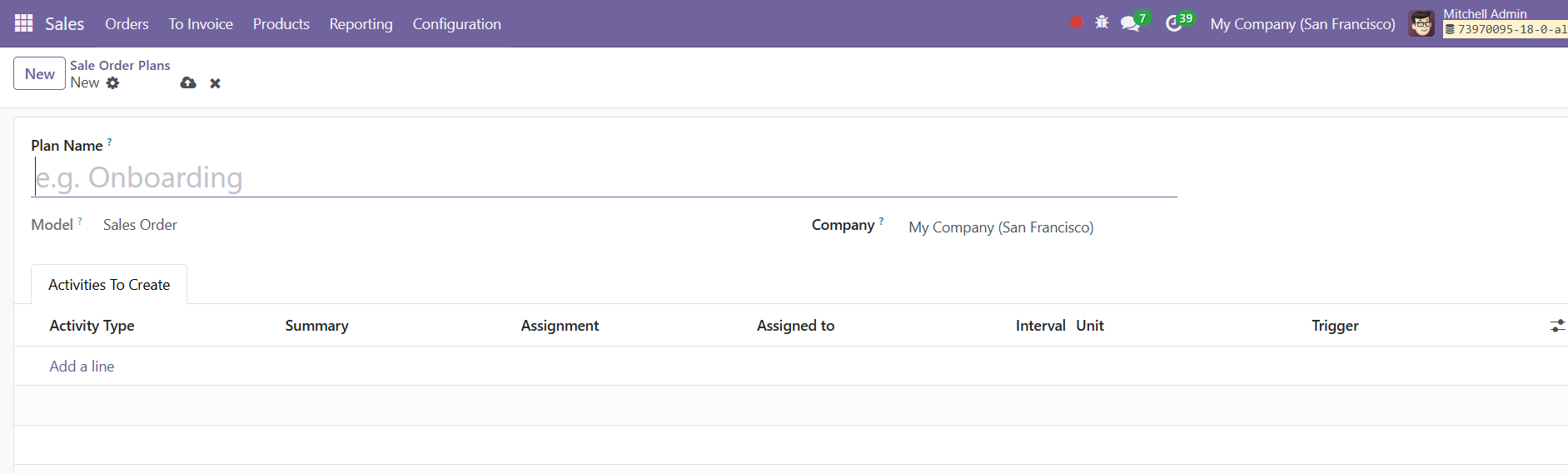Toggle optional columns with the adjust icon
1568x474 pixels.
[x=1557, y=326]
